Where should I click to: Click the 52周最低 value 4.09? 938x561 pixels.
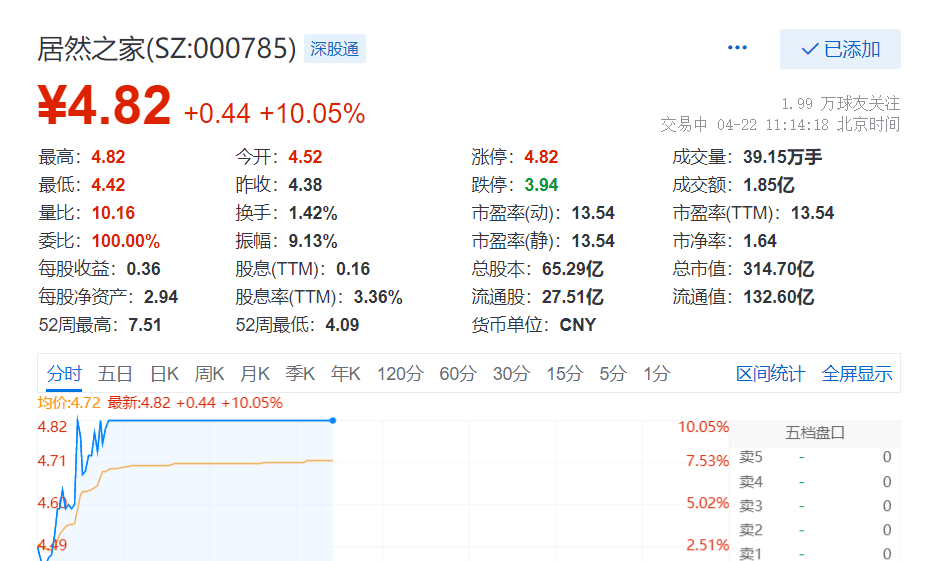(x=342, y=325)
